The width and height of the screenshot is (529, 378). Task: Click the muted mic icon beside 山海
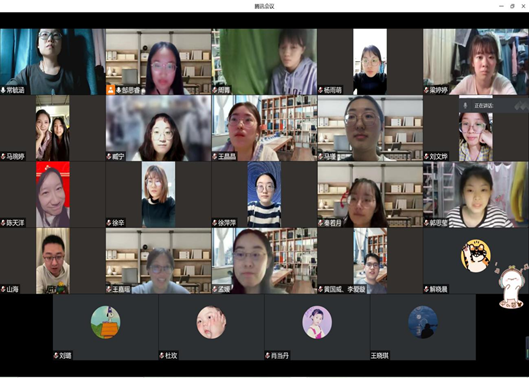3,289
